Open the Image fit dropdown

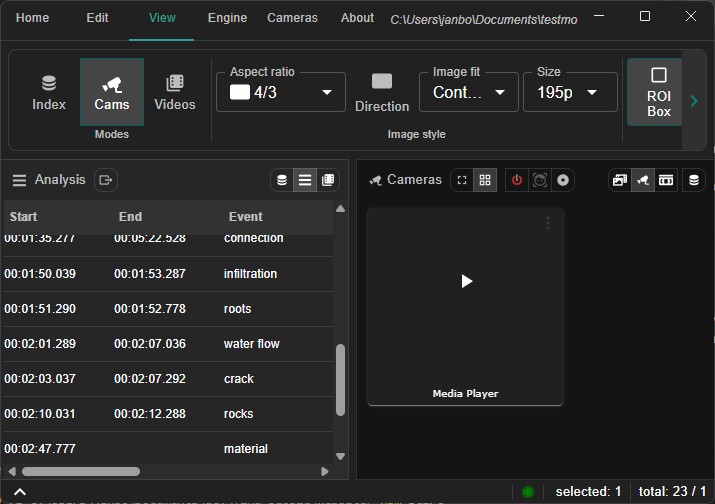469,92
